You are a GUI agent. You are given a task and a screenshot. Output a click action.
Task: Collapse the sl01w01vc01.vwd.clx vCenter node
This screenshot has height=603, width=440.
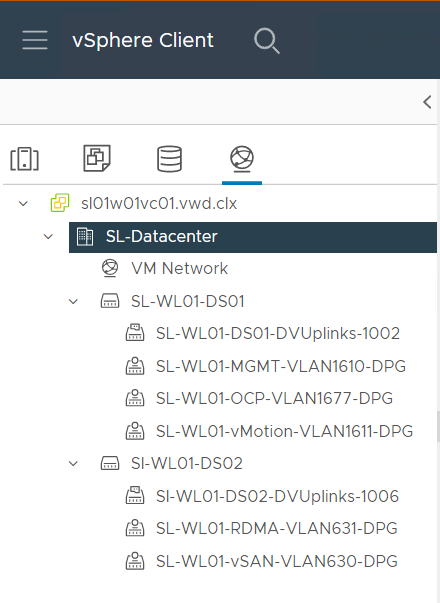(23, 203)
